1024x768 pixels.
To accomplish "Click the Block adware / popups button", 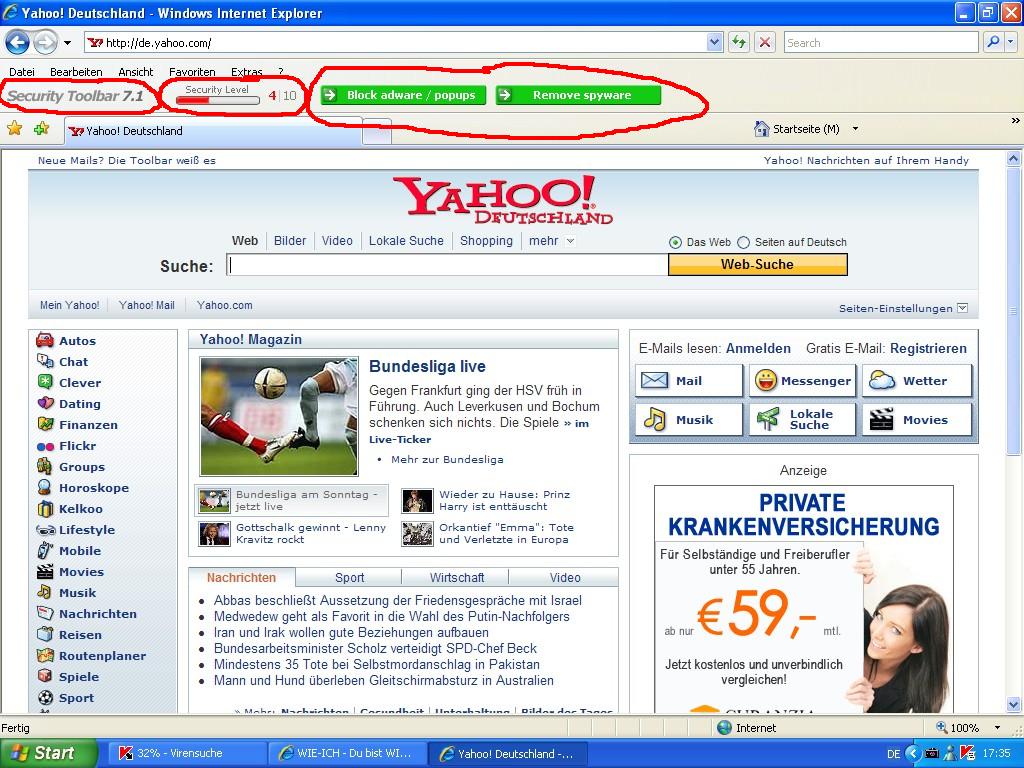I will pos(404,95).
